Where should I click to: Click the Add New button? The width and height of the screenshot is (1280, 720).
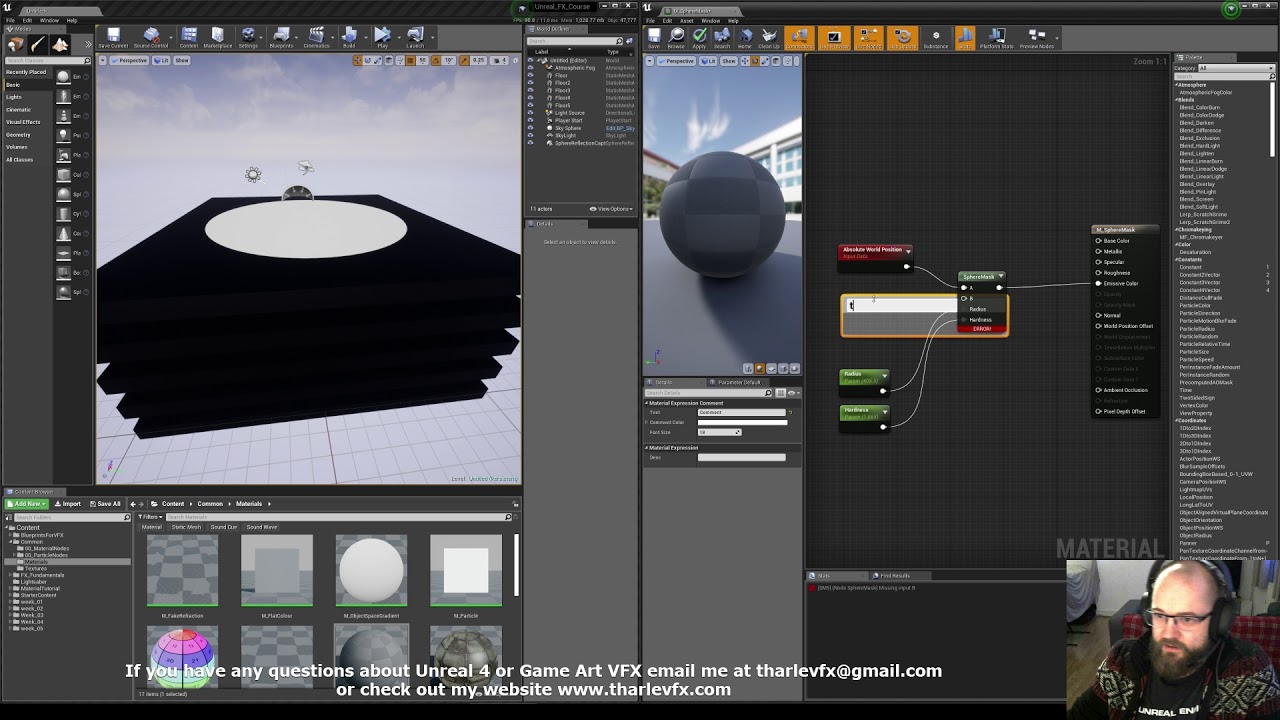point(27,504)
